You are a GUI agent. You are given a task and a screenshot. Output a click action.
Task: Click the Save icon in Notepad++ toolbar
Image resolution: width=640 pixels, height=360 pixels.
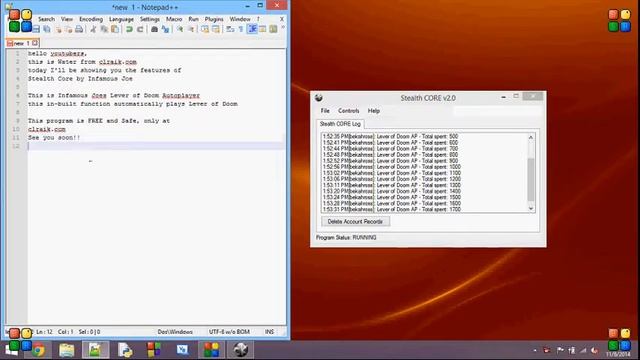click(36, 29)
